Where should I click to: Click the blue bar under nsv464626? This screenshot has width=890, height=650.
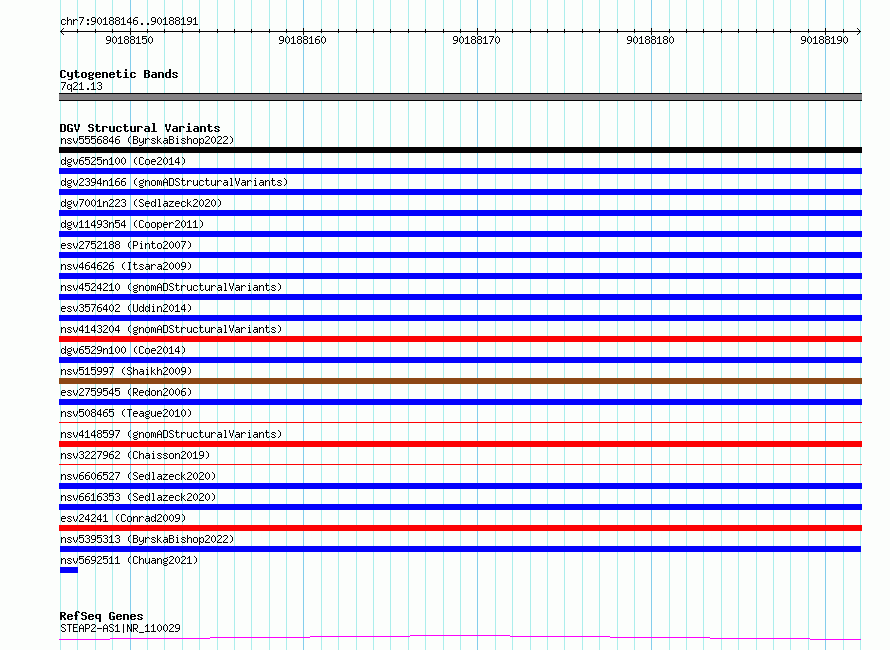coord(460,276)
